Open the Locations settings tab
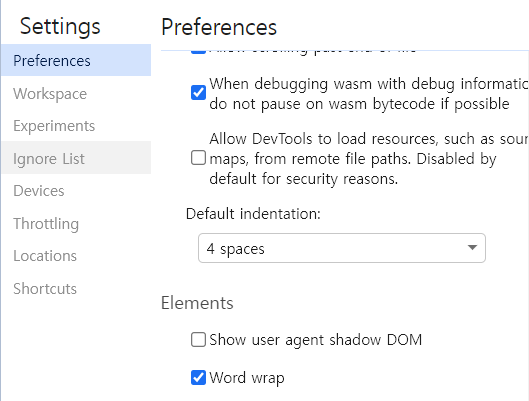529x401 pixels. point(76,256)
